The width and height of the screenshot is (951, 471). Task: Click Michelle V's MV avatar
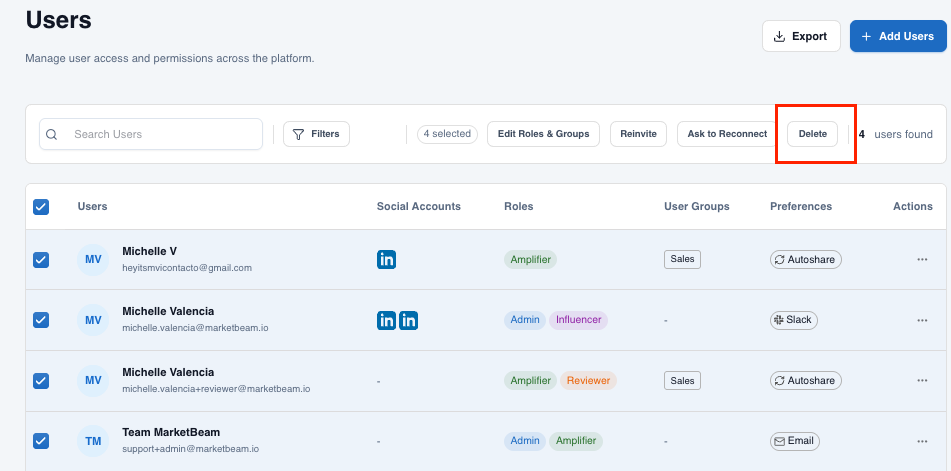pyautogui.click(x=93, y=260)
